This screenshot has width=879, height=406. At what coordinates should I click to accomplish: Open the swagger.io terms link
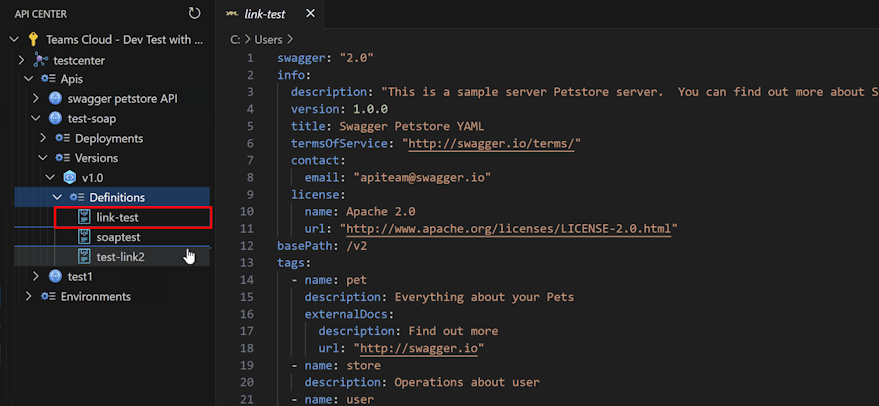(491, 144)
